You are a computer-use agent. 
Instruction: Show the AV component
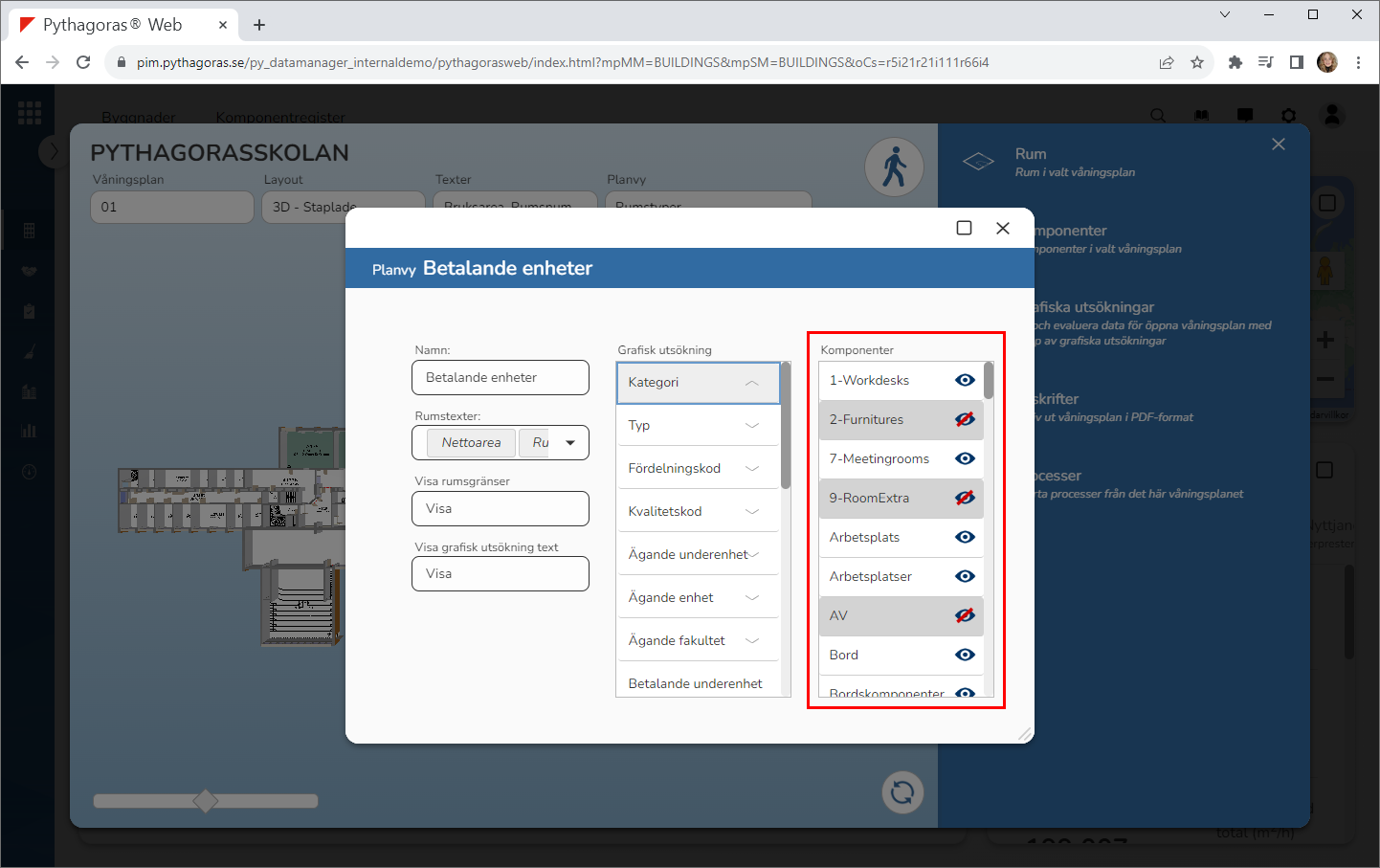965,615
